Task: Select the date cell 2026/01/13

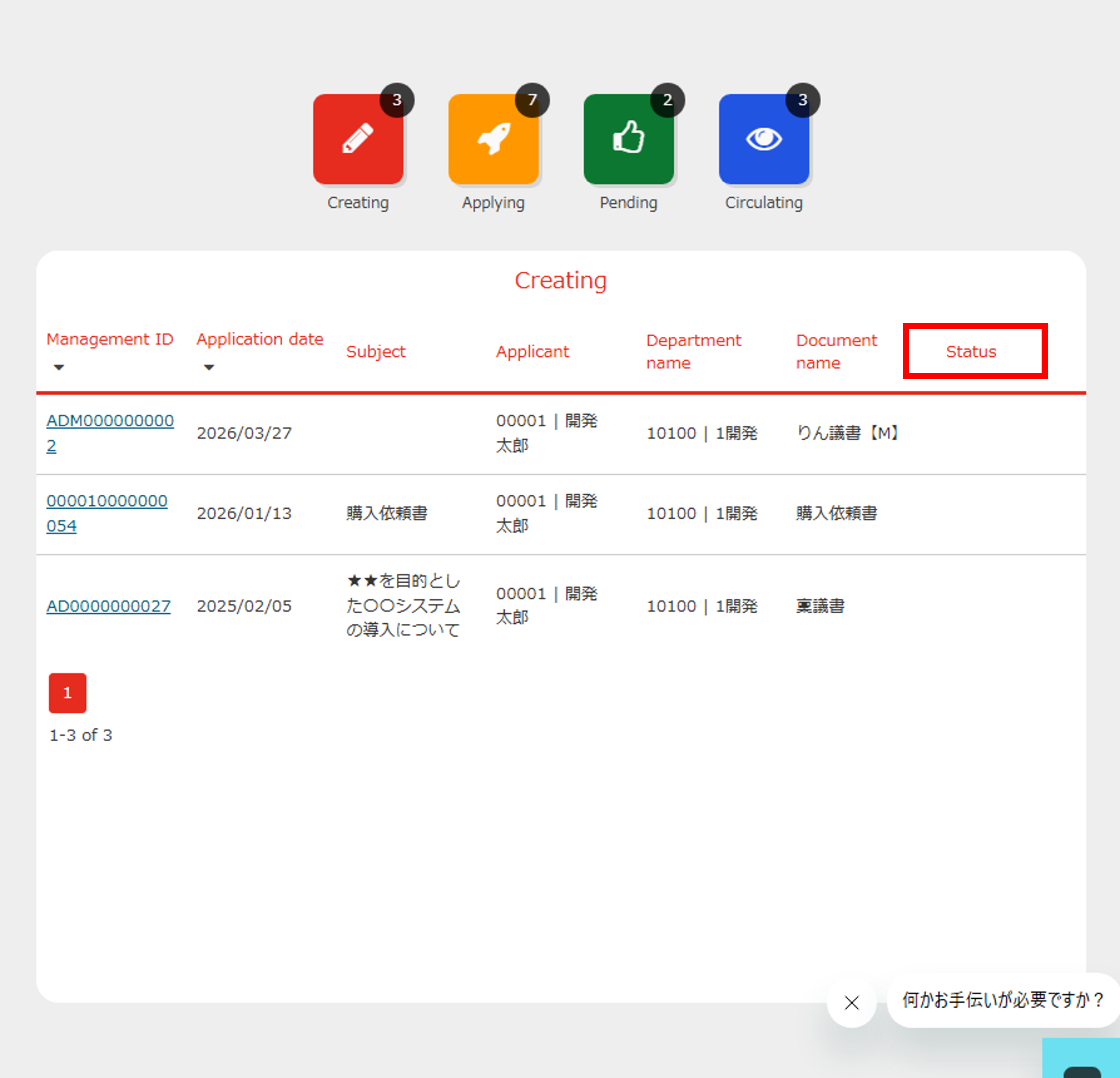Action: point(244,513)
